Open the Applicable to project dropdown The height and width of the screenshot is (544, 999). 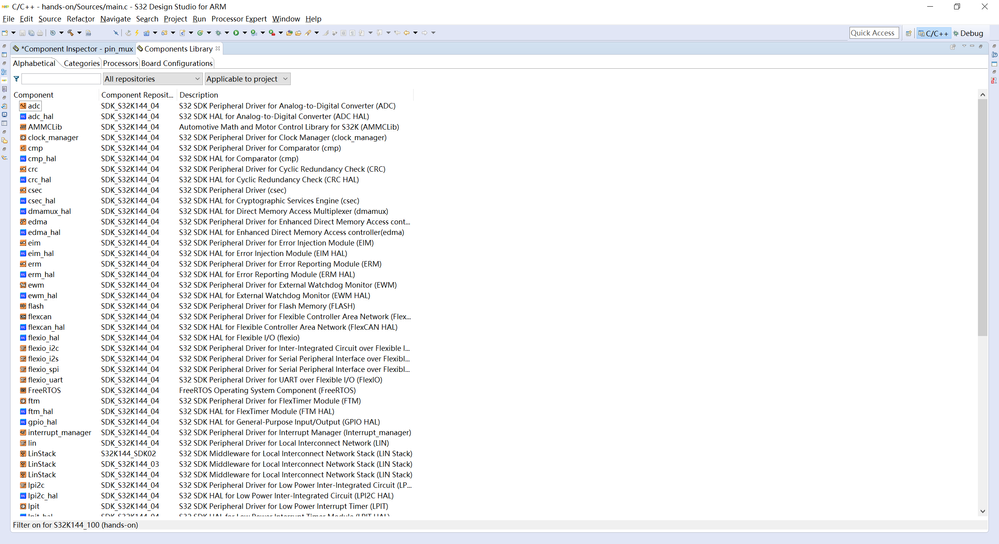247,79
